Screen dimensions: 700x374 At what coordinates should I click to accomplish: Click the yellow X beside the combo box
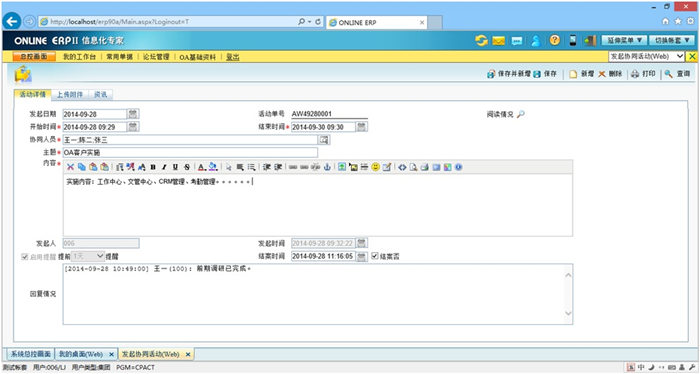click(x=692, y=56)
